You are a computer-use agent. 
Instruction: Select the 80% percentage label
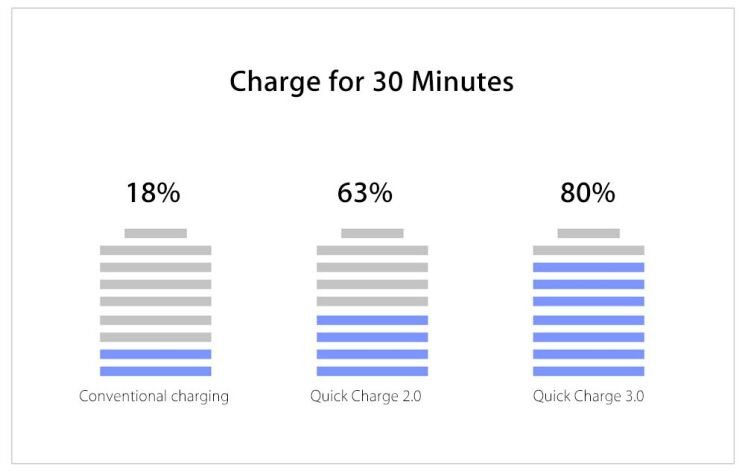587,193
